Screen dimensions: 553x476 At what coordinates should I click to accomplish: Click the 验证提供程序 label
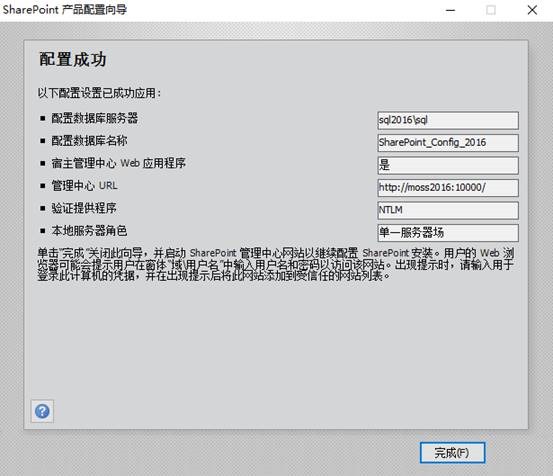click(x=84, y=208)
